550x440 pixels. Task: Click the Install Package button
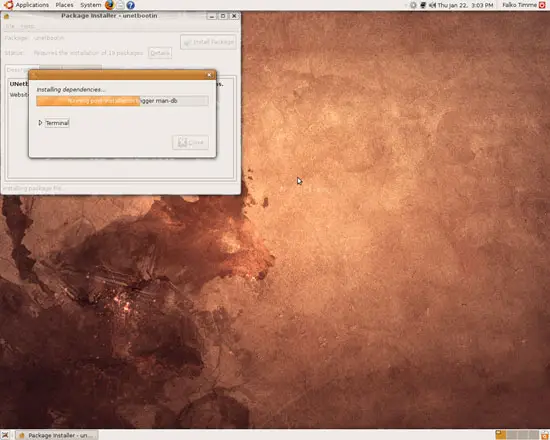208,42
